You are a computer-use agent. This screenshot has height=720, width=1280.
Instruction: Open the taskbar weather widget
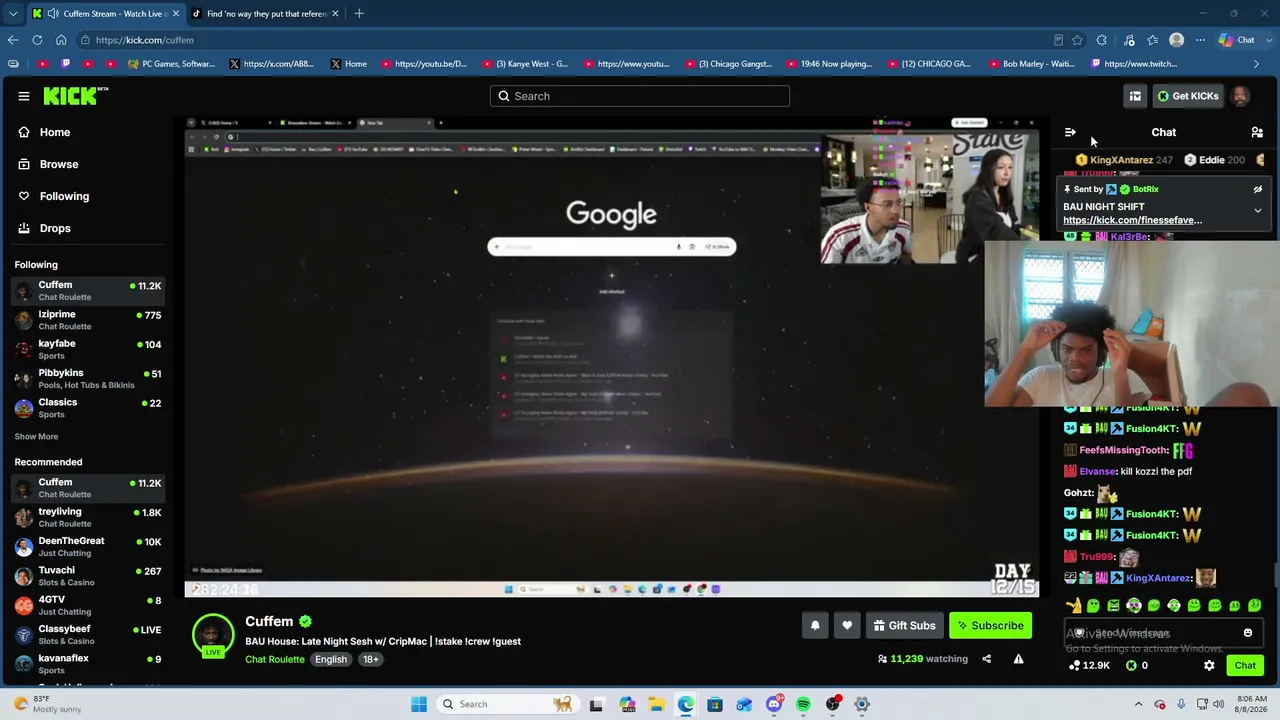tap(50, 704)
